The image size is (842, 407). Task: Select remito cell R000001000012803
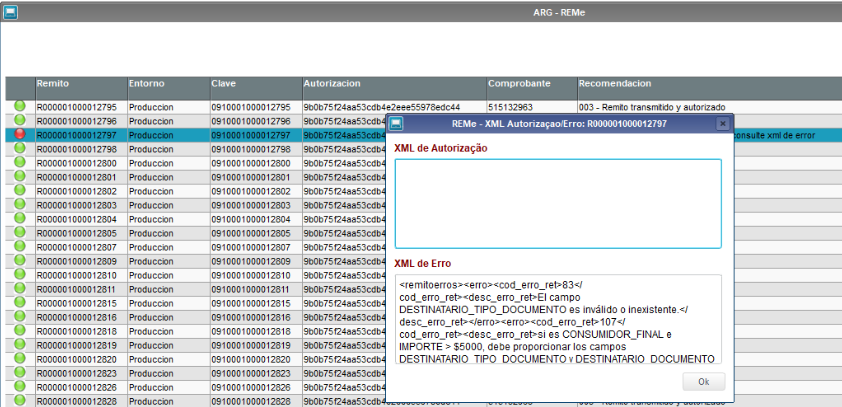pyautogui.click(x=81, y=205)
